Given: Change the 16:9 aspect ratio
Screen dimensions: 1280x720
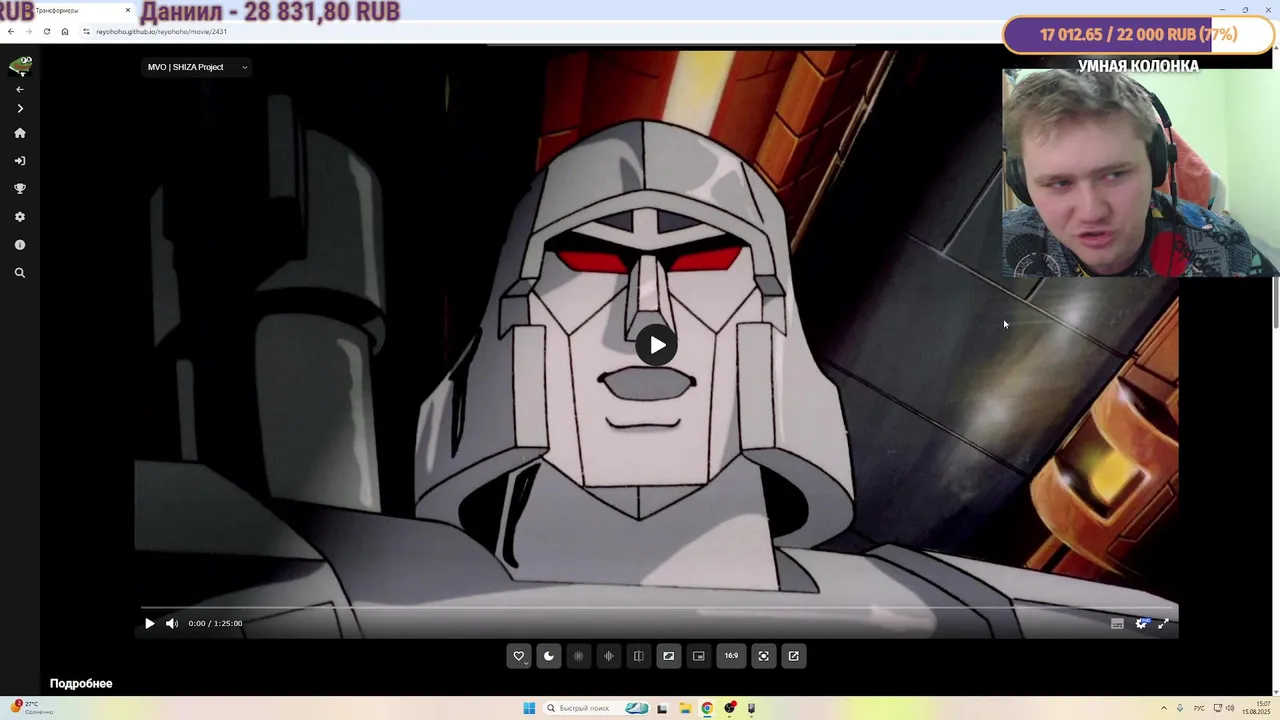Looking at the screenshot, I should click(x=731, y=656).
